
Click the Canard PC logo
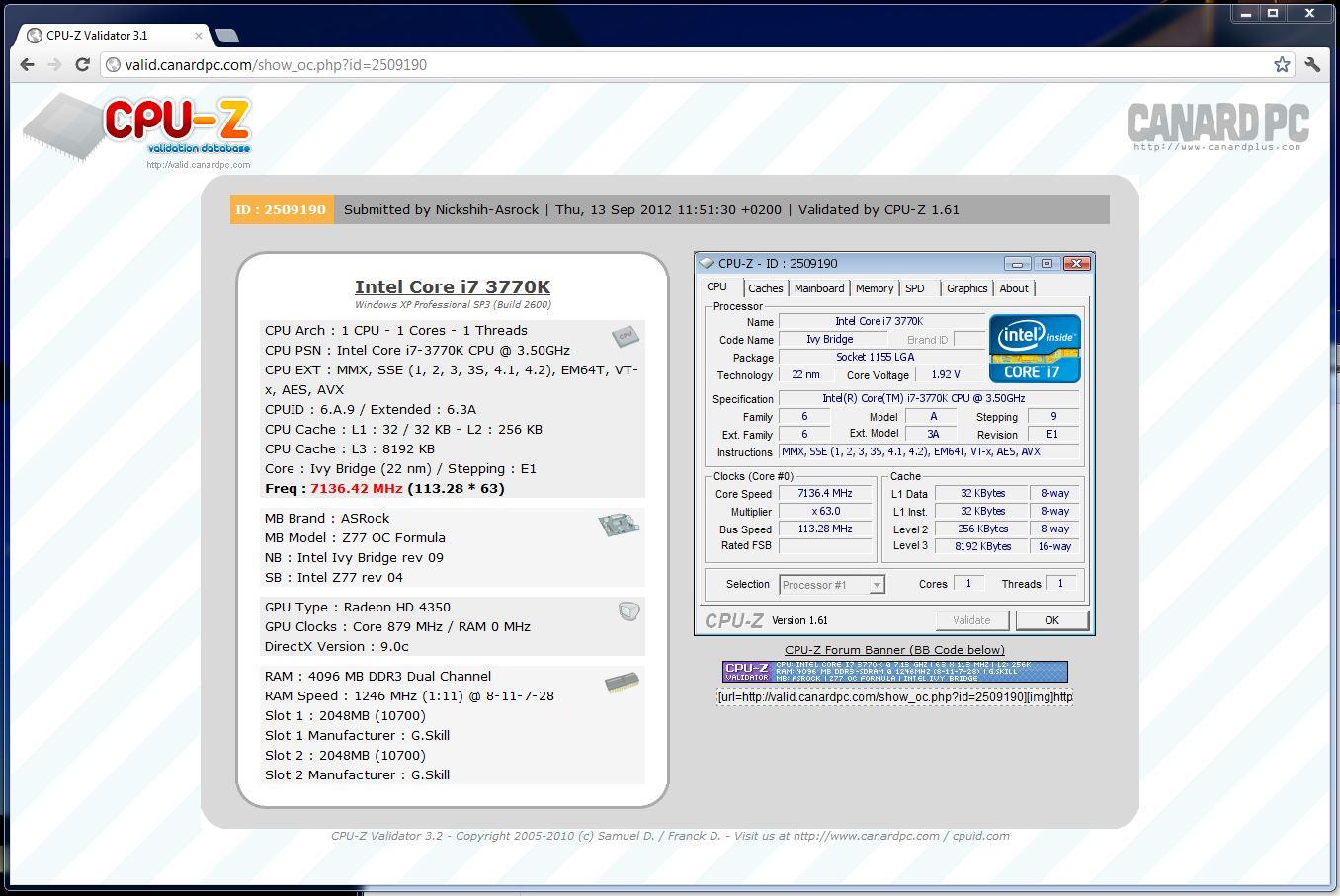tap(1217, 127)
